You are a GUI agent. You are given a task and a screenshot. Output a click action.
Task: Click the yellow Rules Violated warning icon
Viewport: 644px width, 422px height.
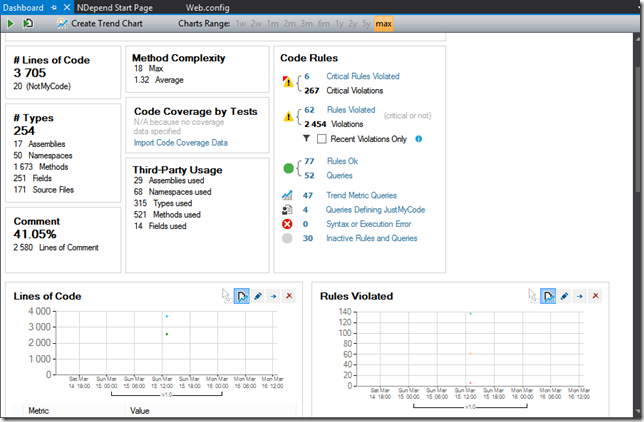pos(288,116)
